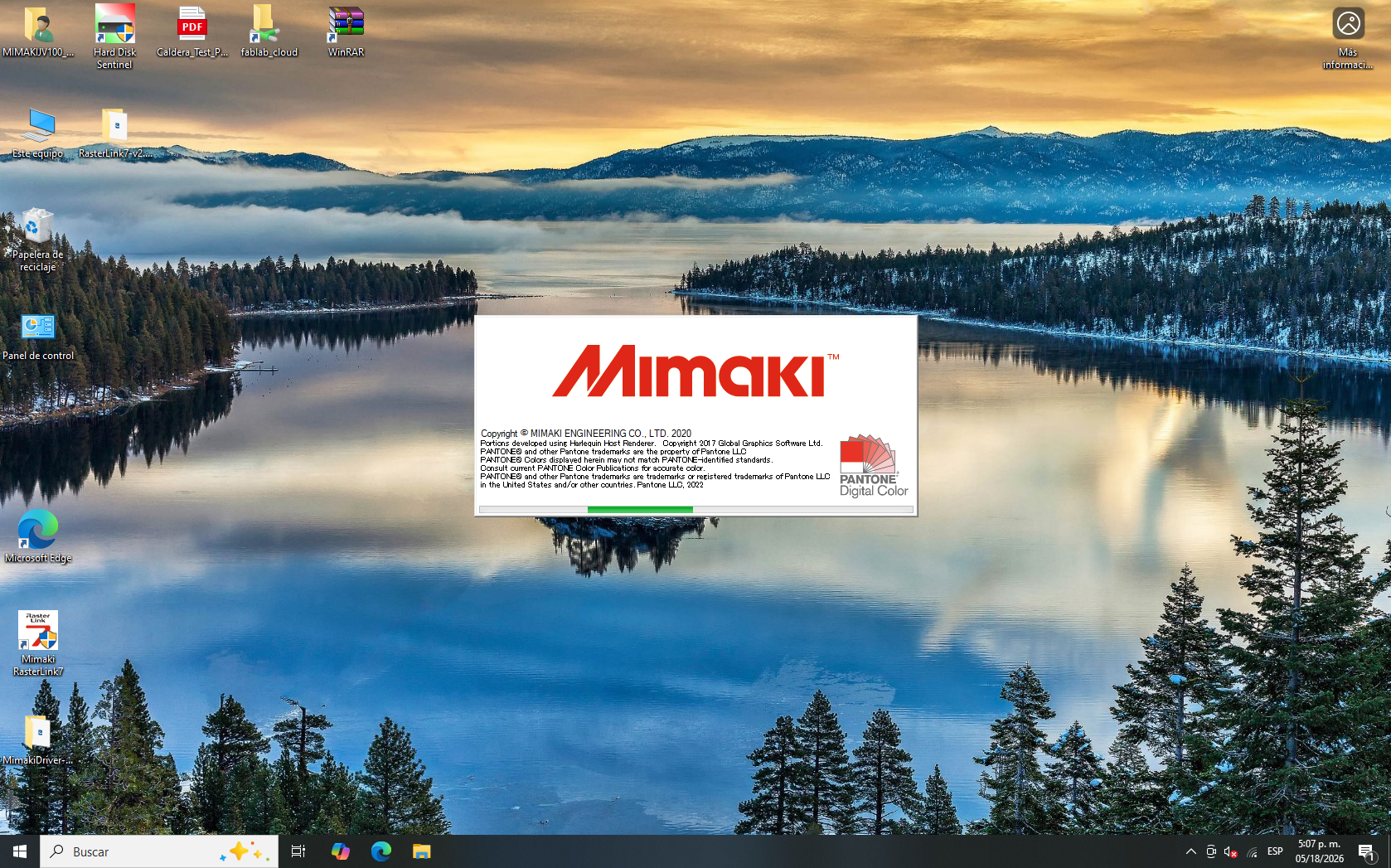Open File Explorer from taskbar

click(x=421, y=851)
